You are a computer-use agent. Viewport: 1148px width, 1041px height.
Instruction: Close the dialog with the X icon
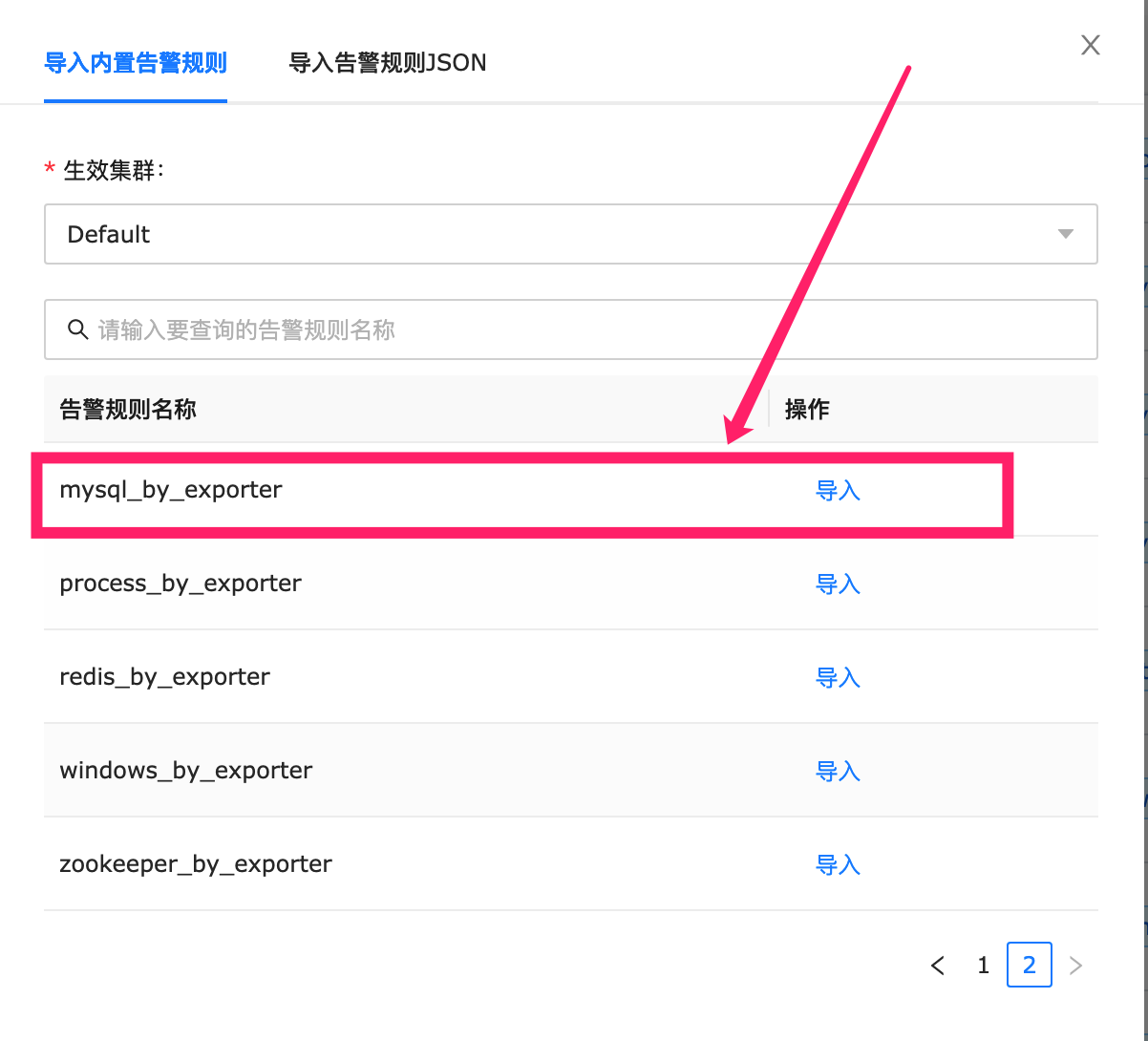1090,44
